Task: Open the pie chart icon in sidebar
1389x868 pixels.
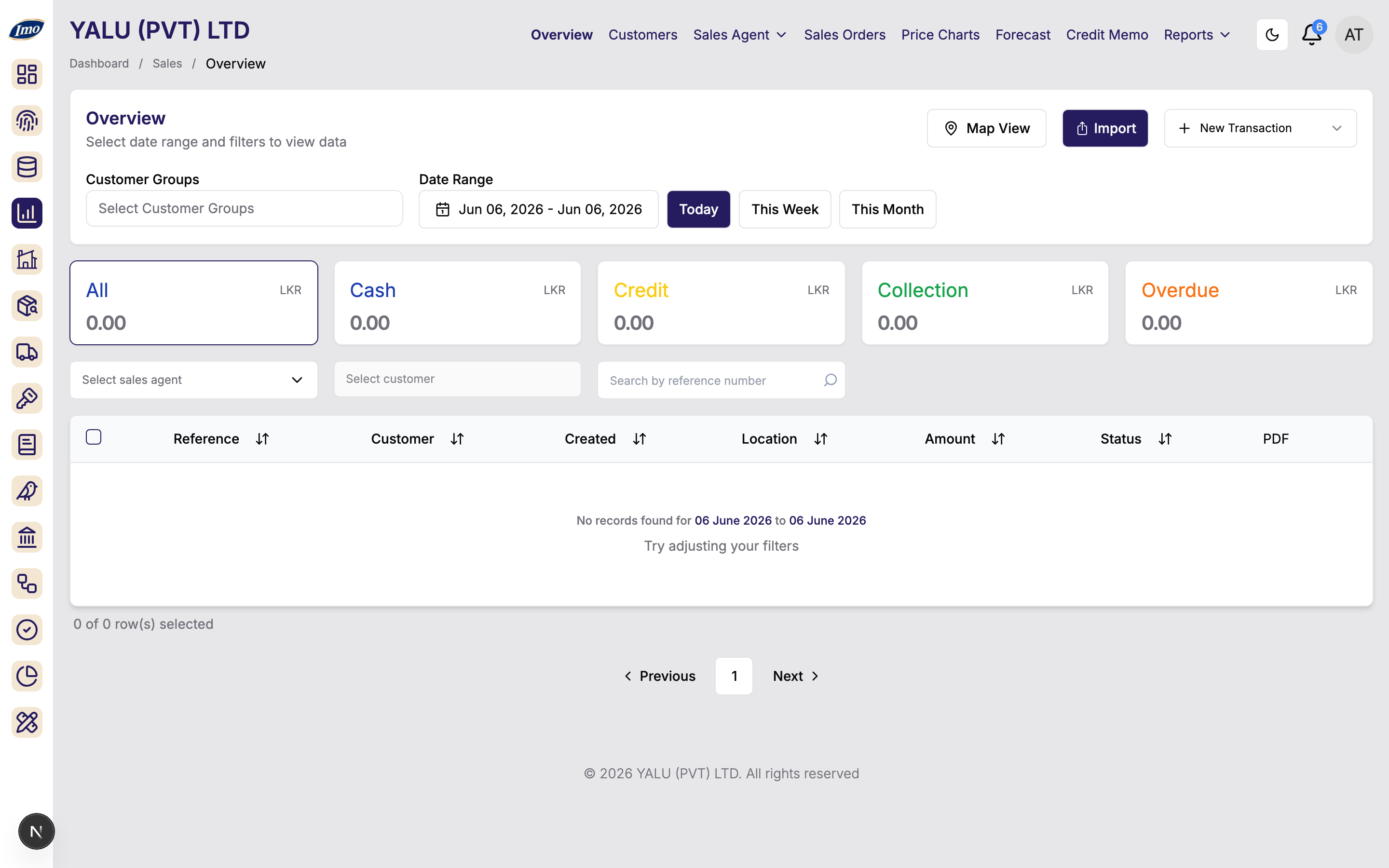Action: point(27,676)
